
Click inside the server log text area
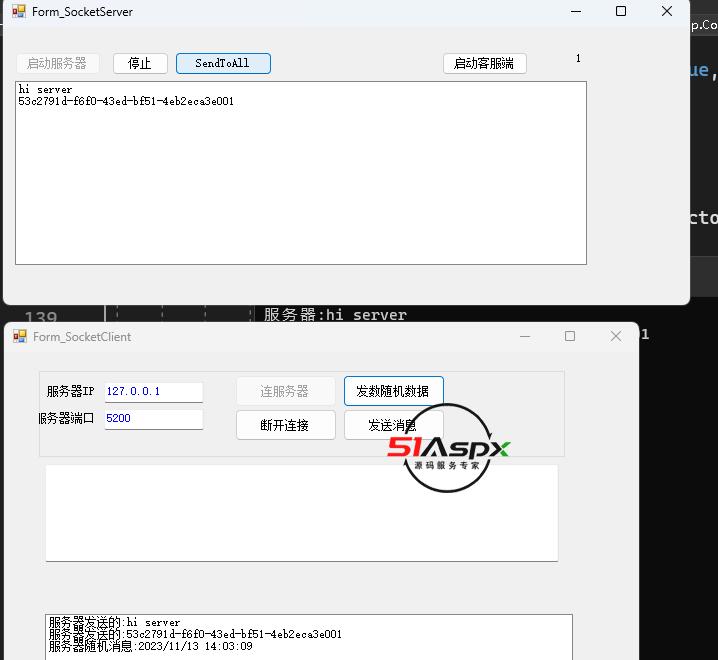pos(301,173)
